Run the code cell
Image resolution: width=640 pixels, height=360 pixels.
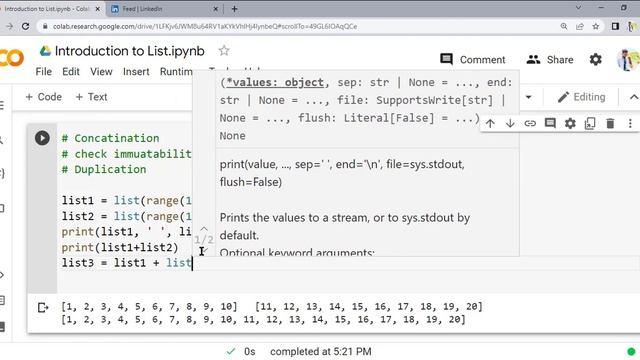pos(42,138)
